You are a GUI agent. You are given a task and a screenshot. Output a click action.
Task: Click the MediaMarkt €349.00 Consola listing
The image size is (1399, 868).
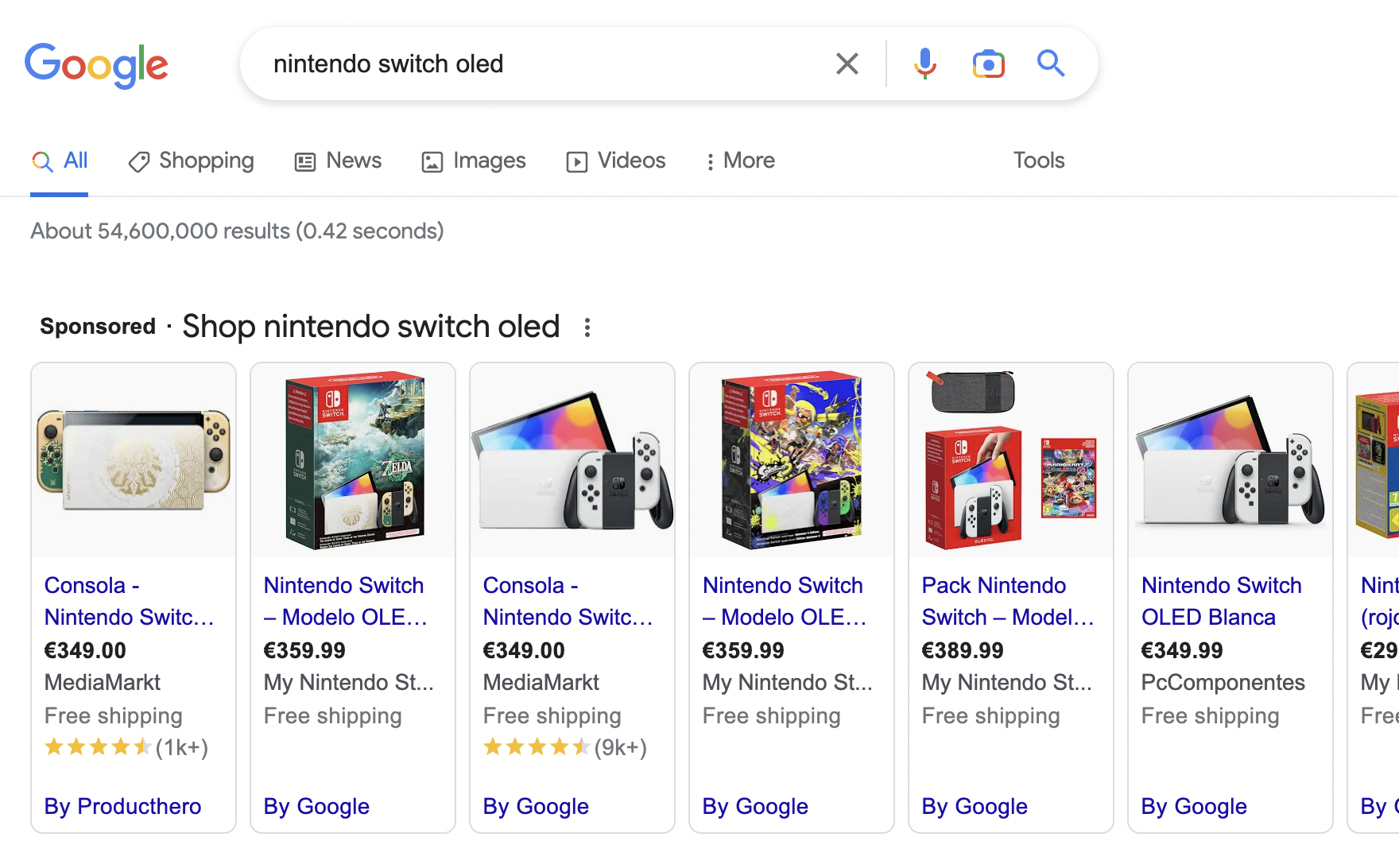(130, 601)
